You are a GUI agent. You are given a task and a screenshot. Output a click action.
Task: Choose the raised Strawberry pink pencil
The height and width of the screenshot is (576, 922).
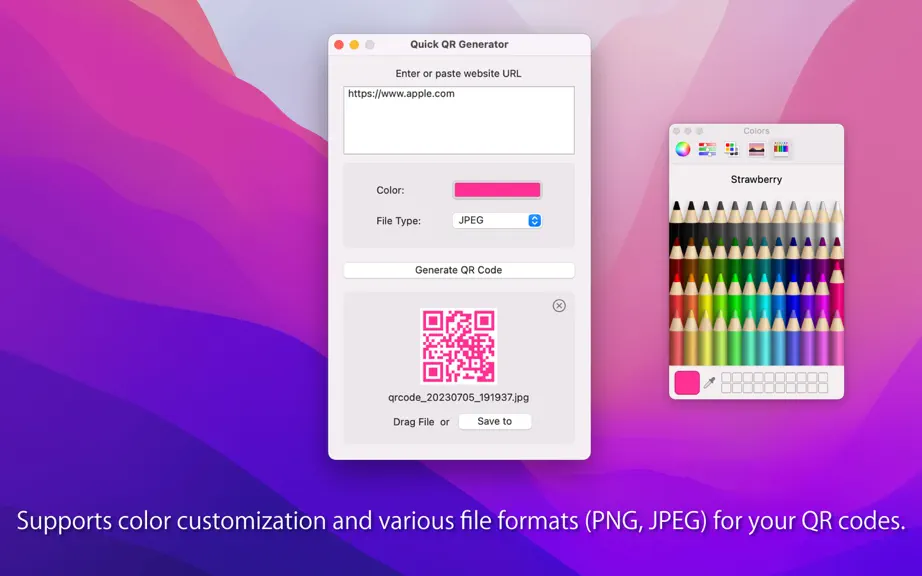pos(836,288)
